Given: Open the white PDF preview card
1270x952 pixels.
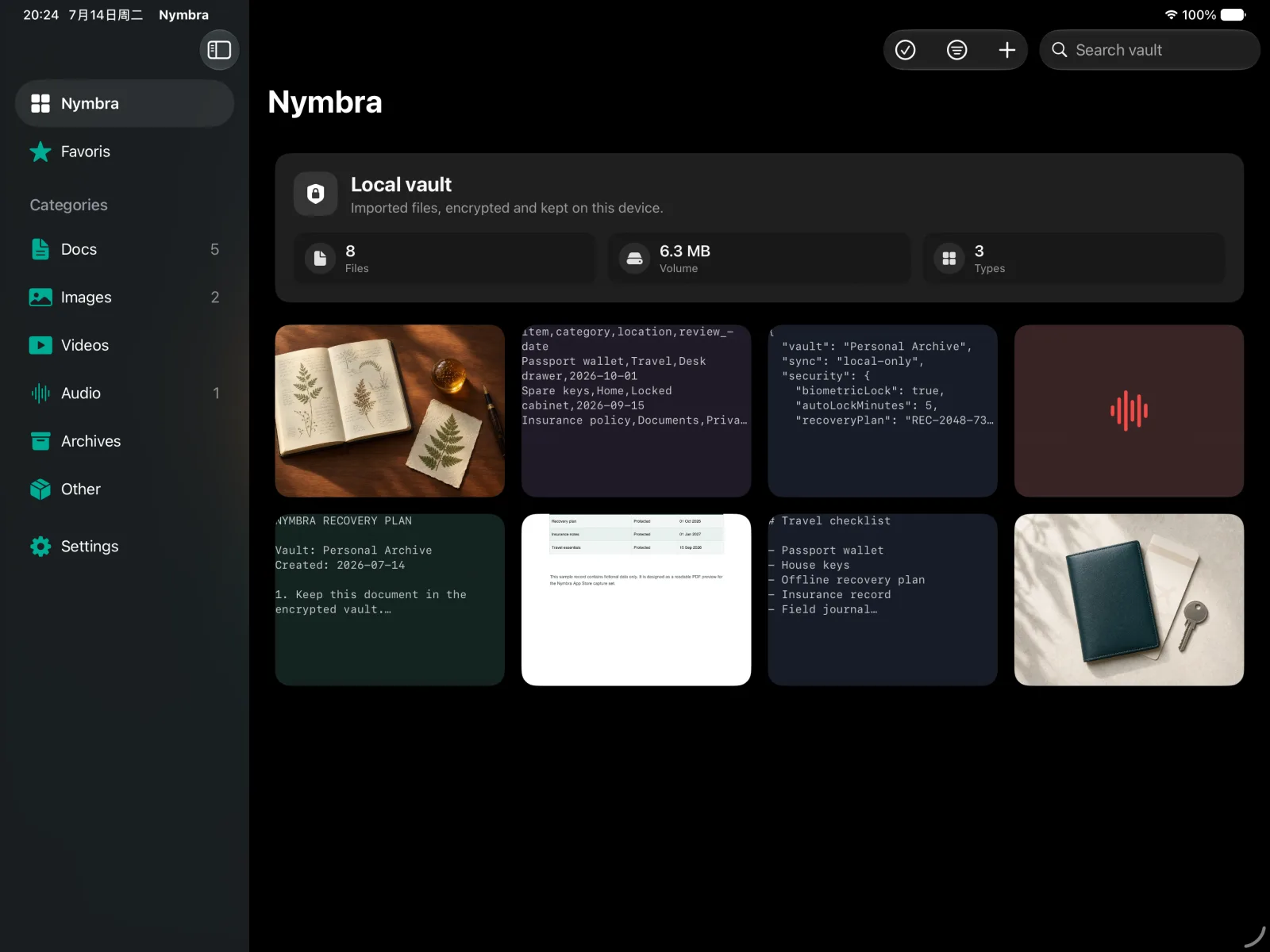Looking at the screenshot, I should click(x=636, y=600).
